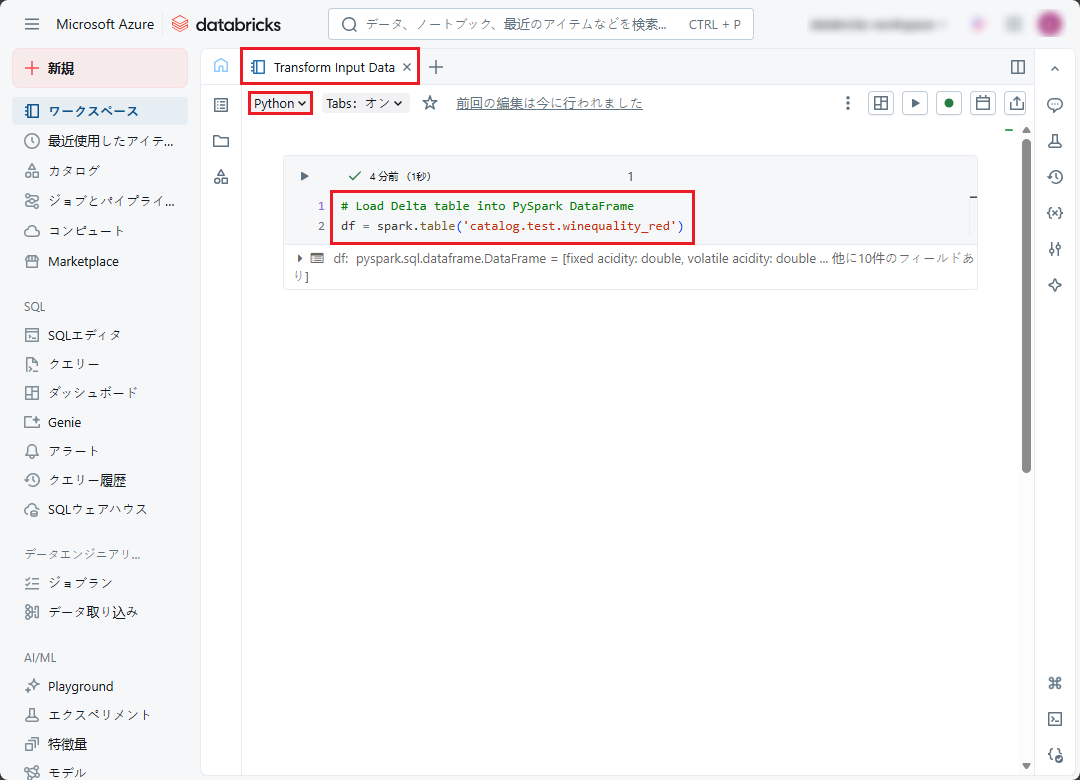
Task: Open the variables {x} panel
Action: click(1054, 213)
